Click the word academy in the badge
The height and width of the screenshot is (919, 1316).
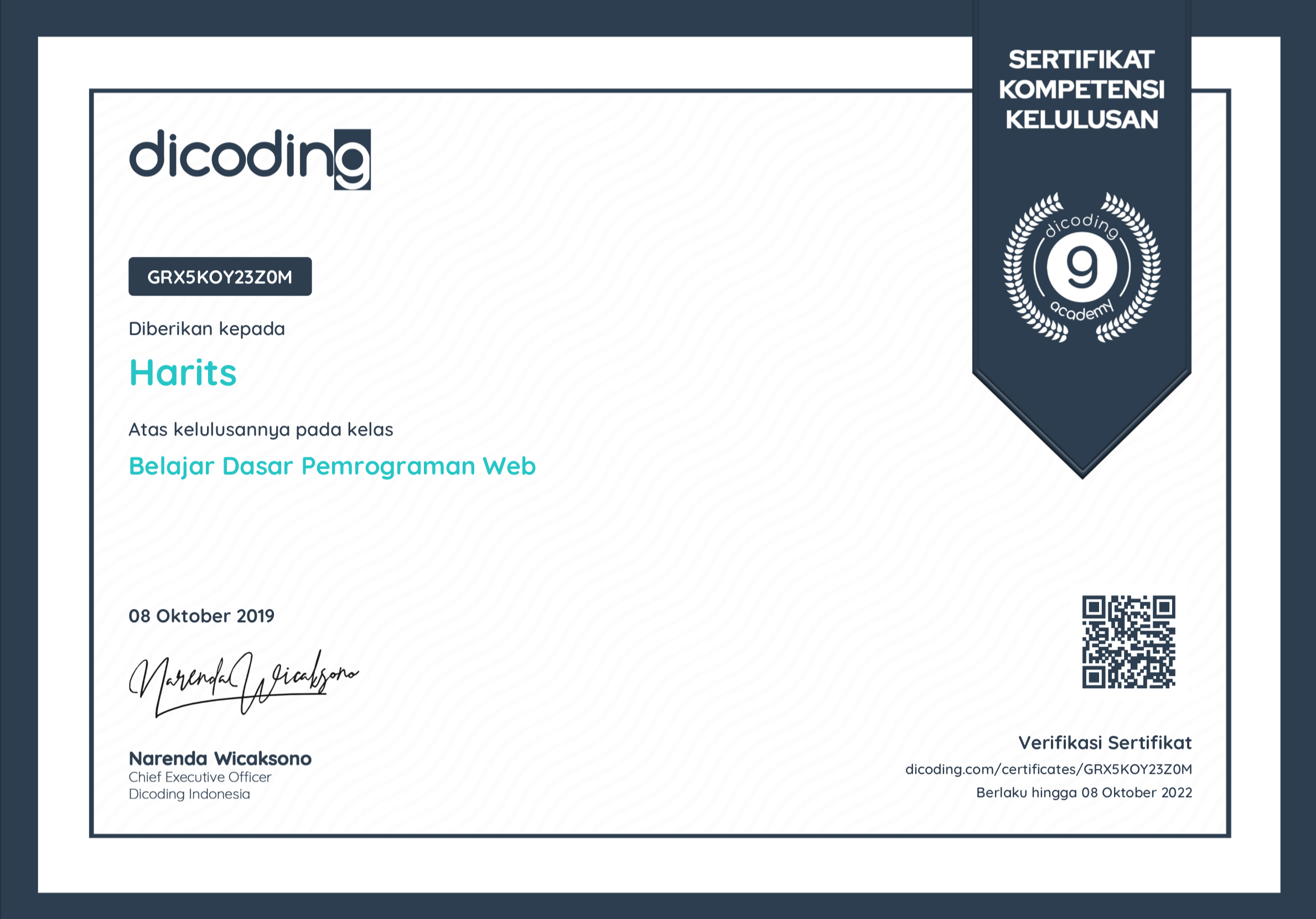pos(1081,311)
